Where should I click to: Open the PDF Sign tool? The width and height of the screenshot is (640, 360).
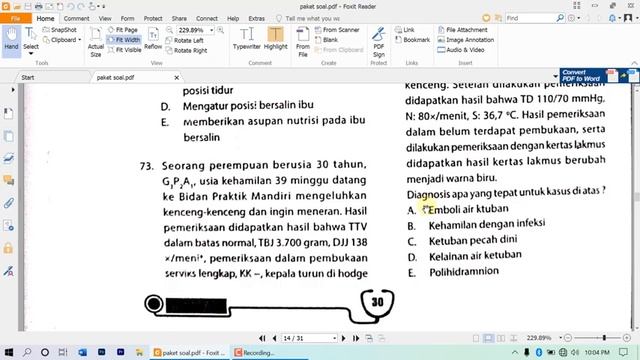tap(378, 42)
